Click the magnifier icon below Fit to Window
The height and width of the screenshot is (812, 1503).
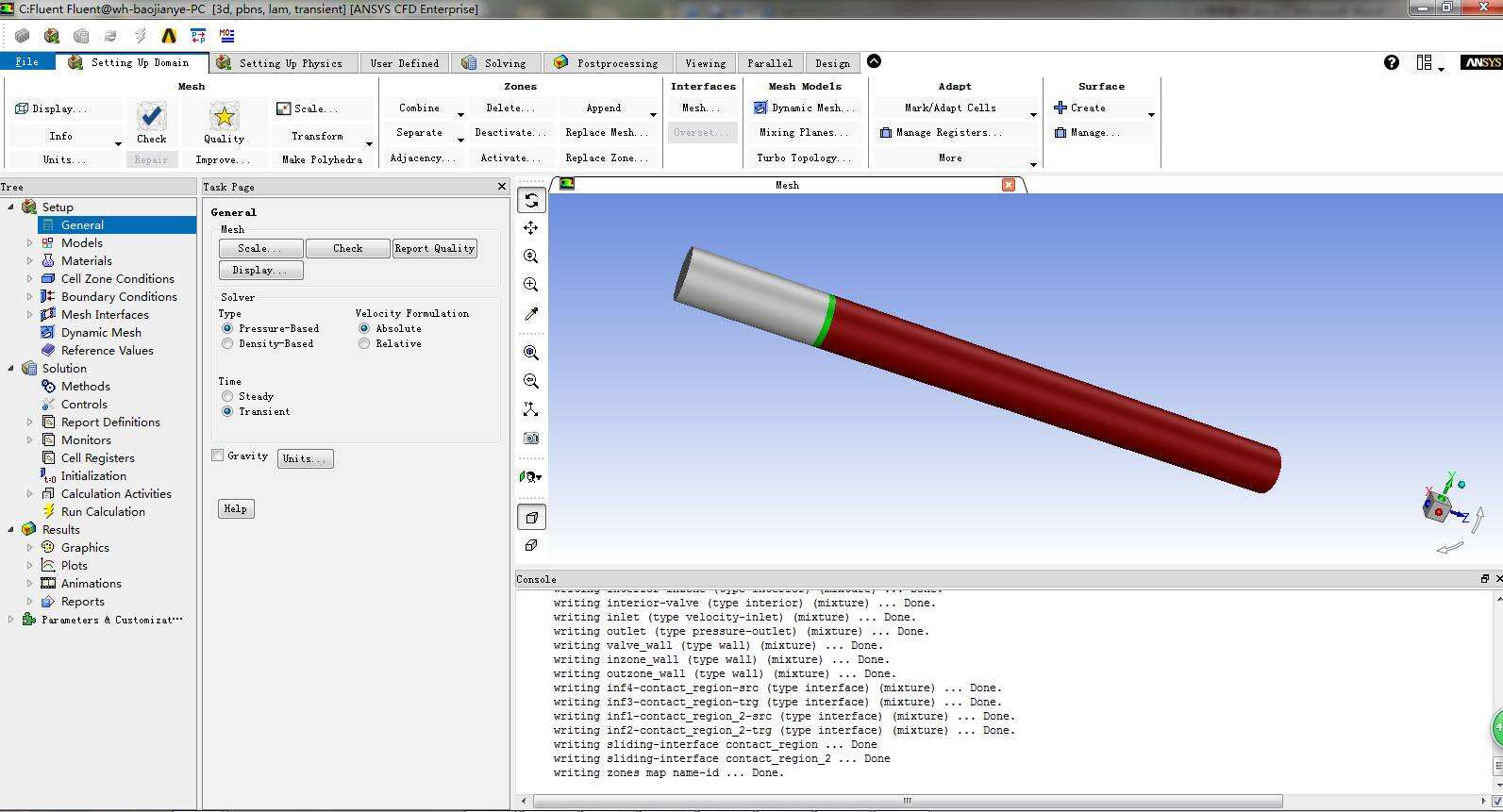(531, 381)
